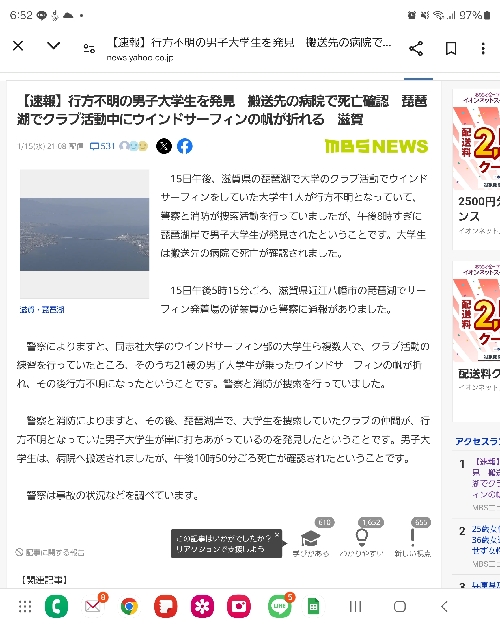Open site settings icon beside URL
This screenshot has width=500, height=624.
tap(89, 49)
